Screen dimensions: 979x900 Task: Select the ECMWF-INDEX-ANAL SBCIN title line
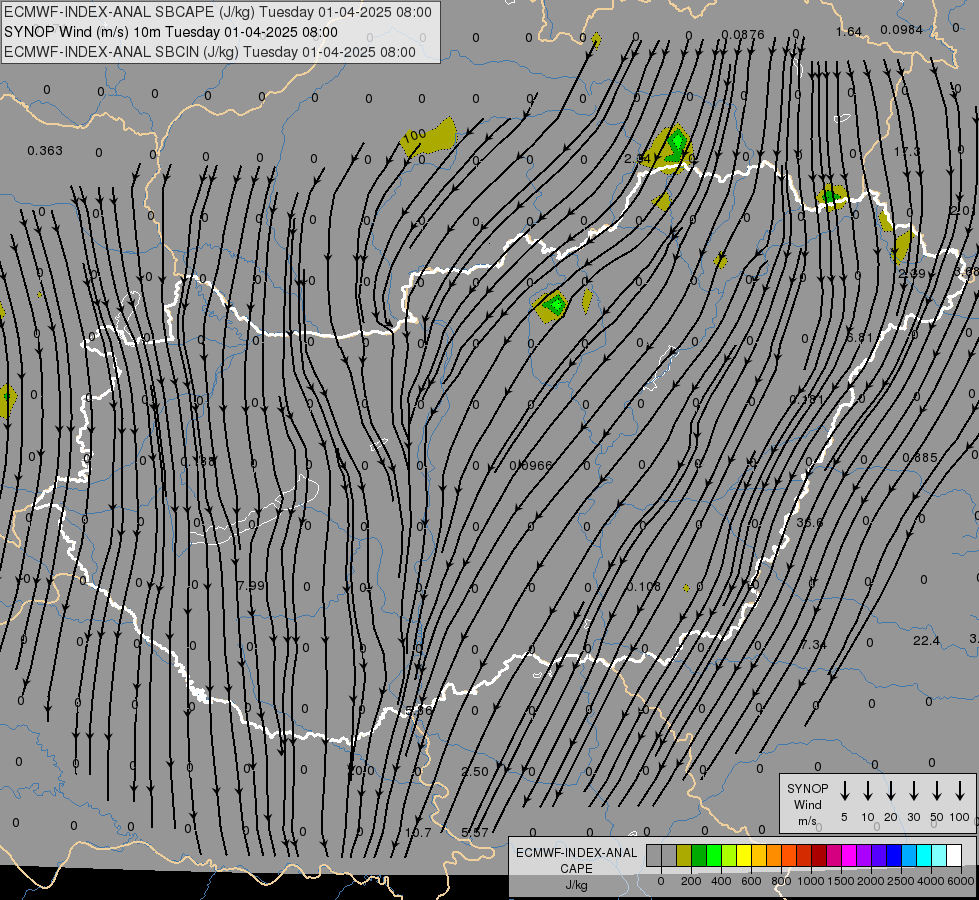tap(210, 52)
